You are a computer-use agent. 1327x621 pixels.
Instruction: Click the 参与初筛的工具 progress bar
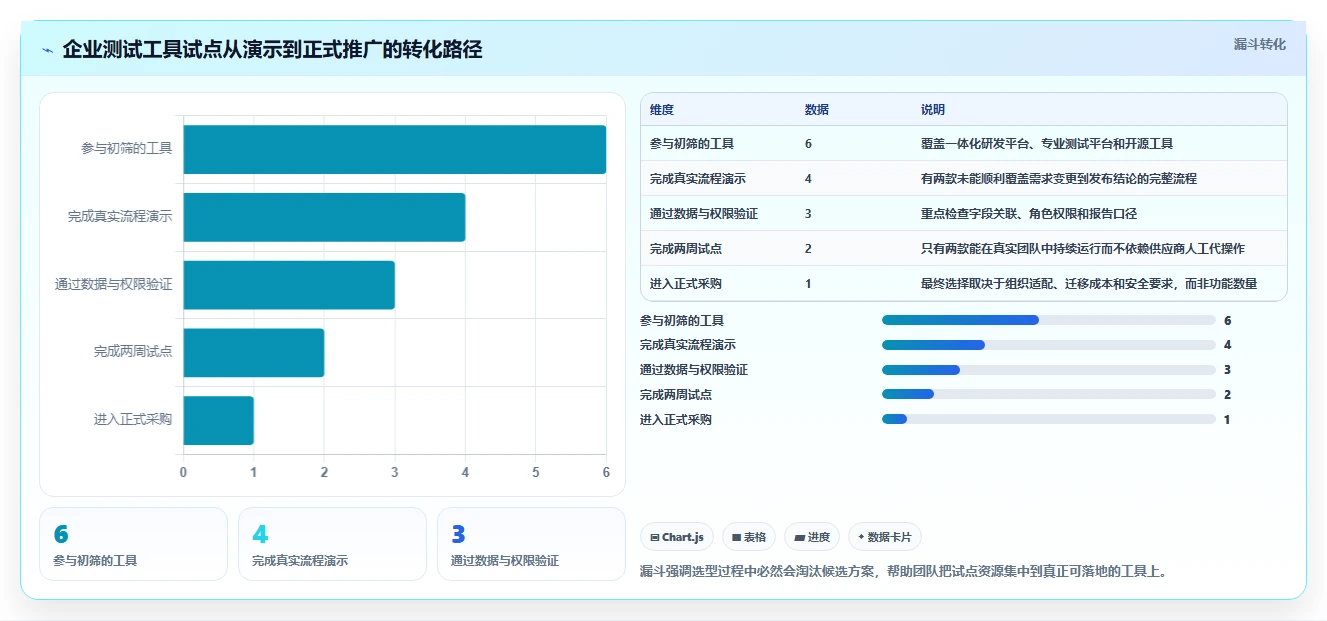tap(1048, 320)
